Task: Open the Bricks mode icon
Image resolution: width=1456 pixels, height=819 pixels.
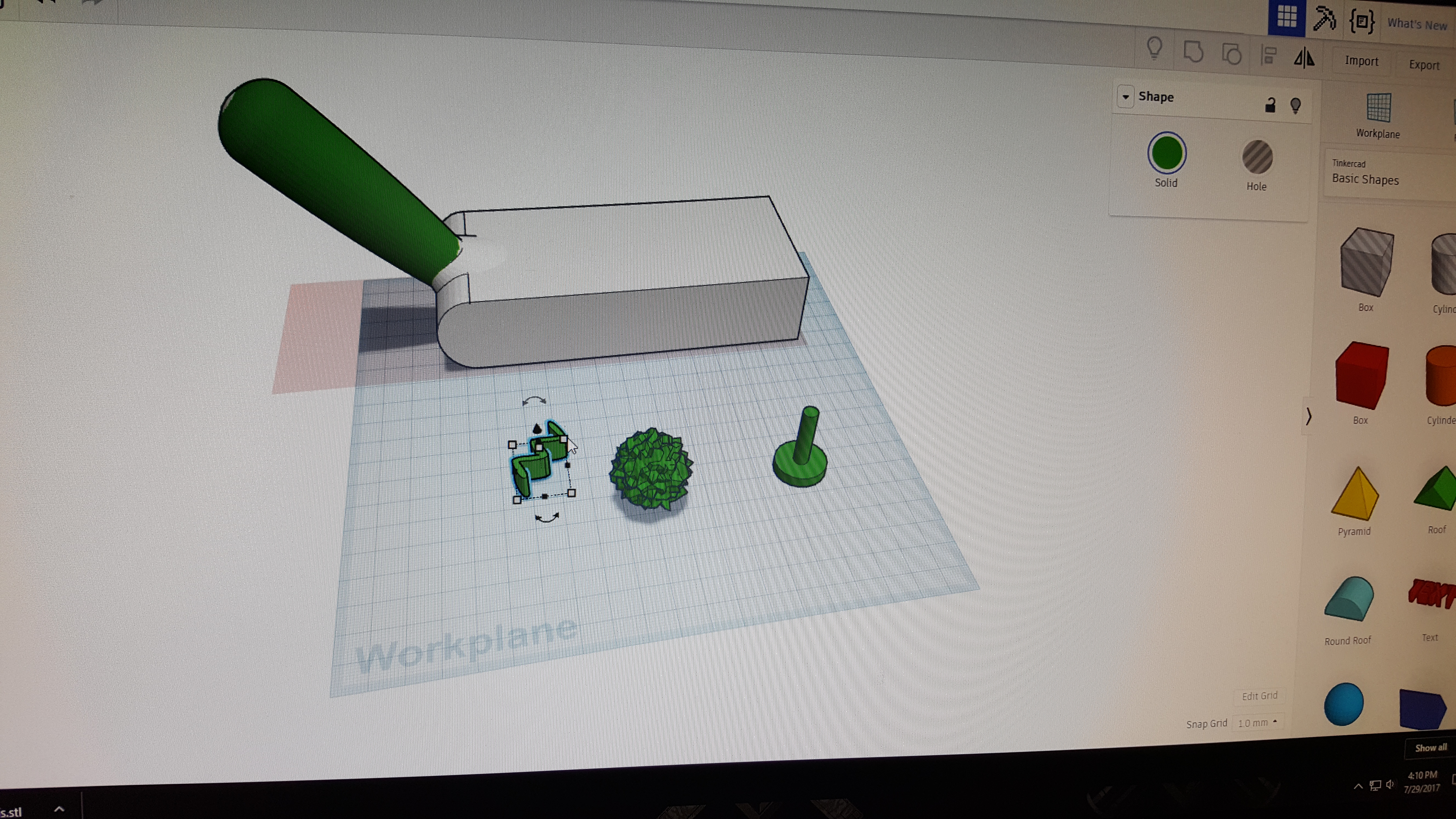Action: tap(1362, 22)
